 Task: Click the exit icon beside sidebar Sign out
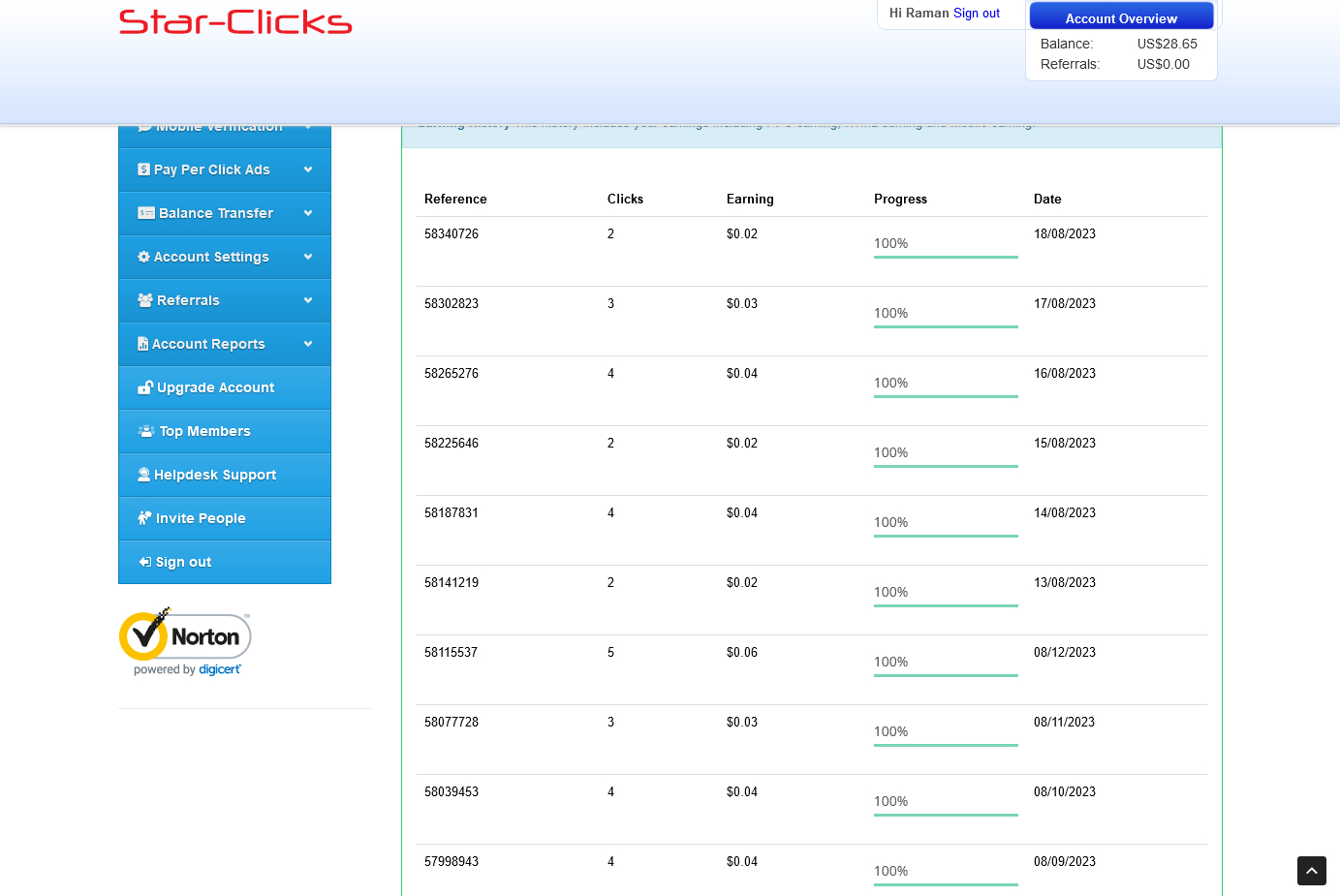[144, 562]
